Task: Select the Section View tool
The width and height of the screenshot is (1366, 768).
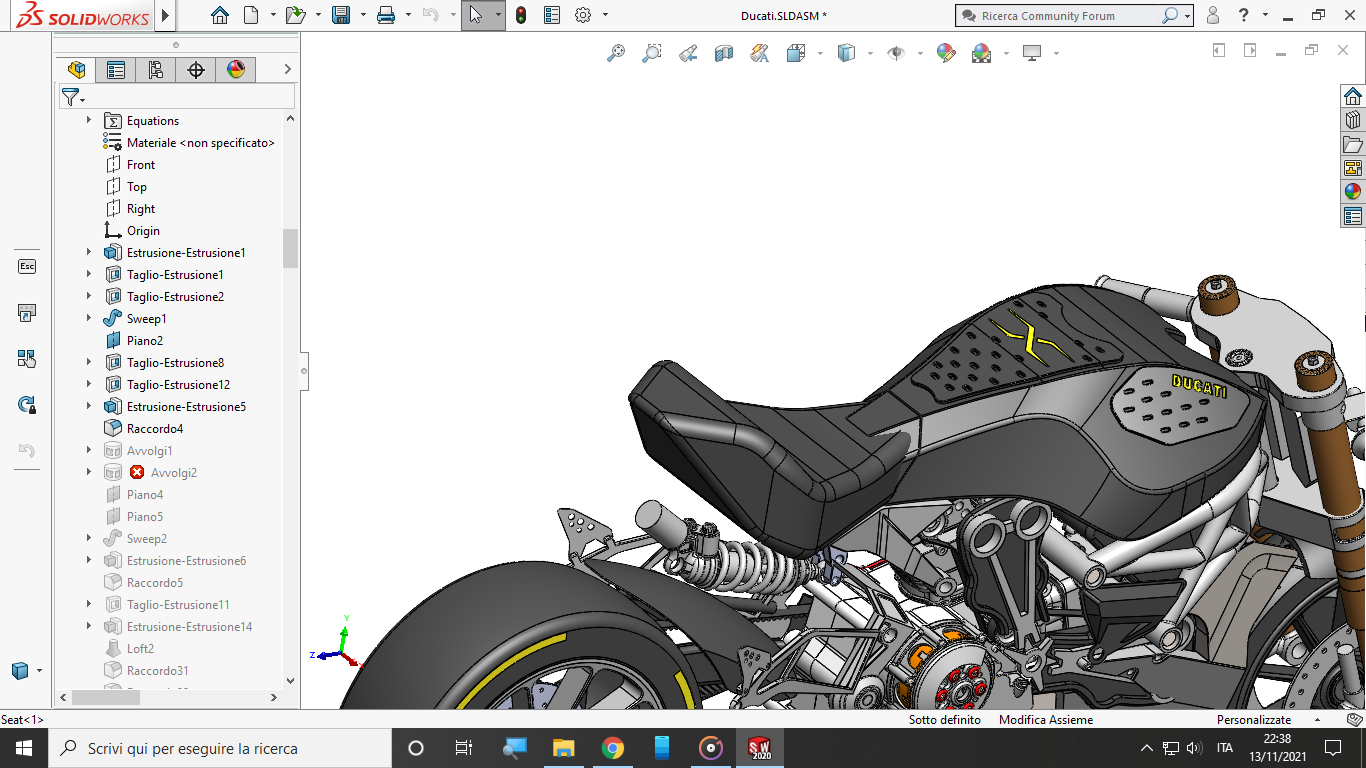Action: (x=724, y=53)
